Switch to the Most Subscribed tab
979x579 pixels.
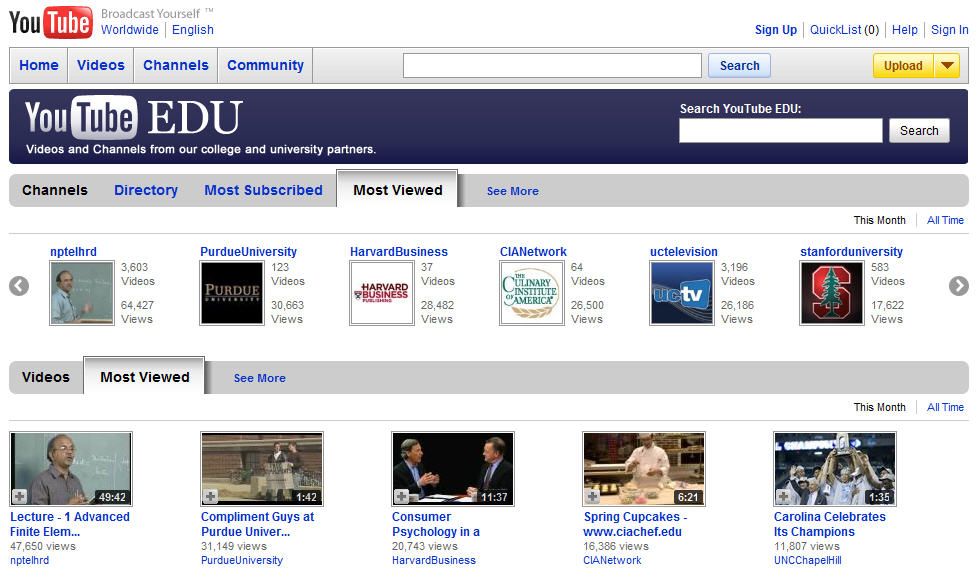pos(263,190)
